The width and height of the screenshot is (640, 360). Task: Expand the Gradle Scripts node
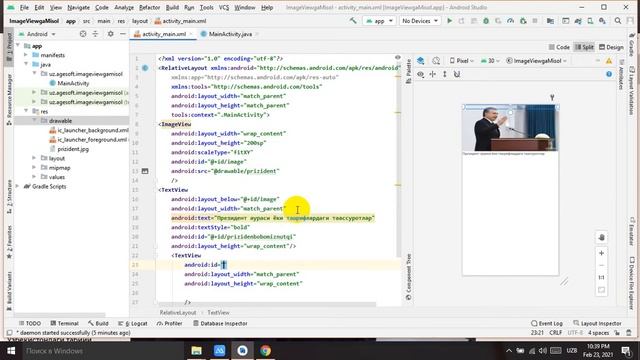pos(18,186)
